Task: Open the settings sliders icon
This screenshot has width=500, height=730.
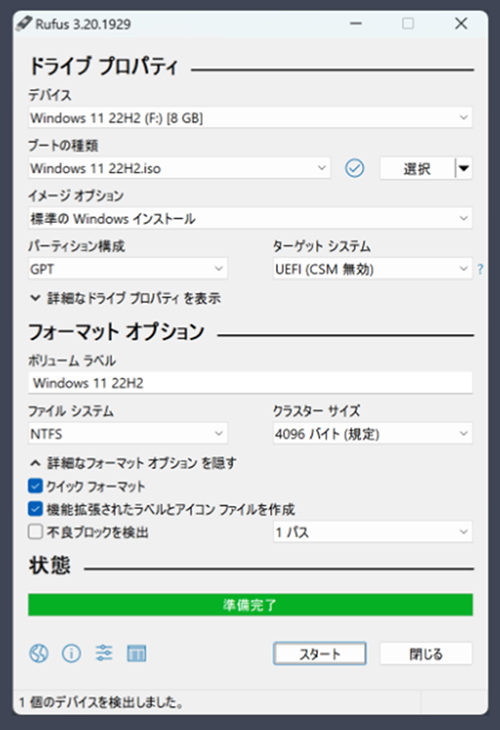Action: pyautogui.click(x=104, y=653)
